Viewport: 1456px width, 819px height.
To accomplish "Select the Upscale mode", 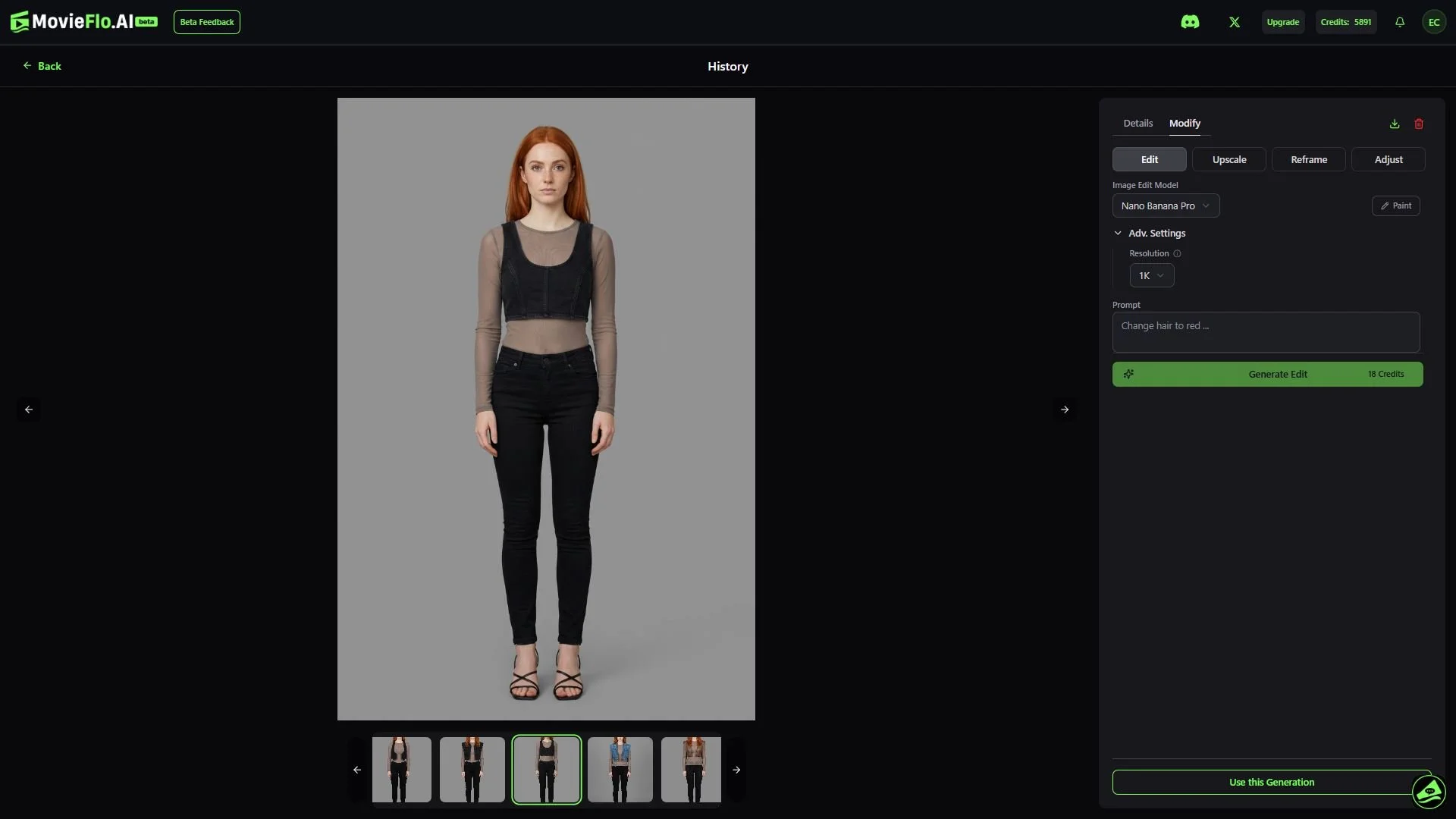I will (x=1228, y=159).
